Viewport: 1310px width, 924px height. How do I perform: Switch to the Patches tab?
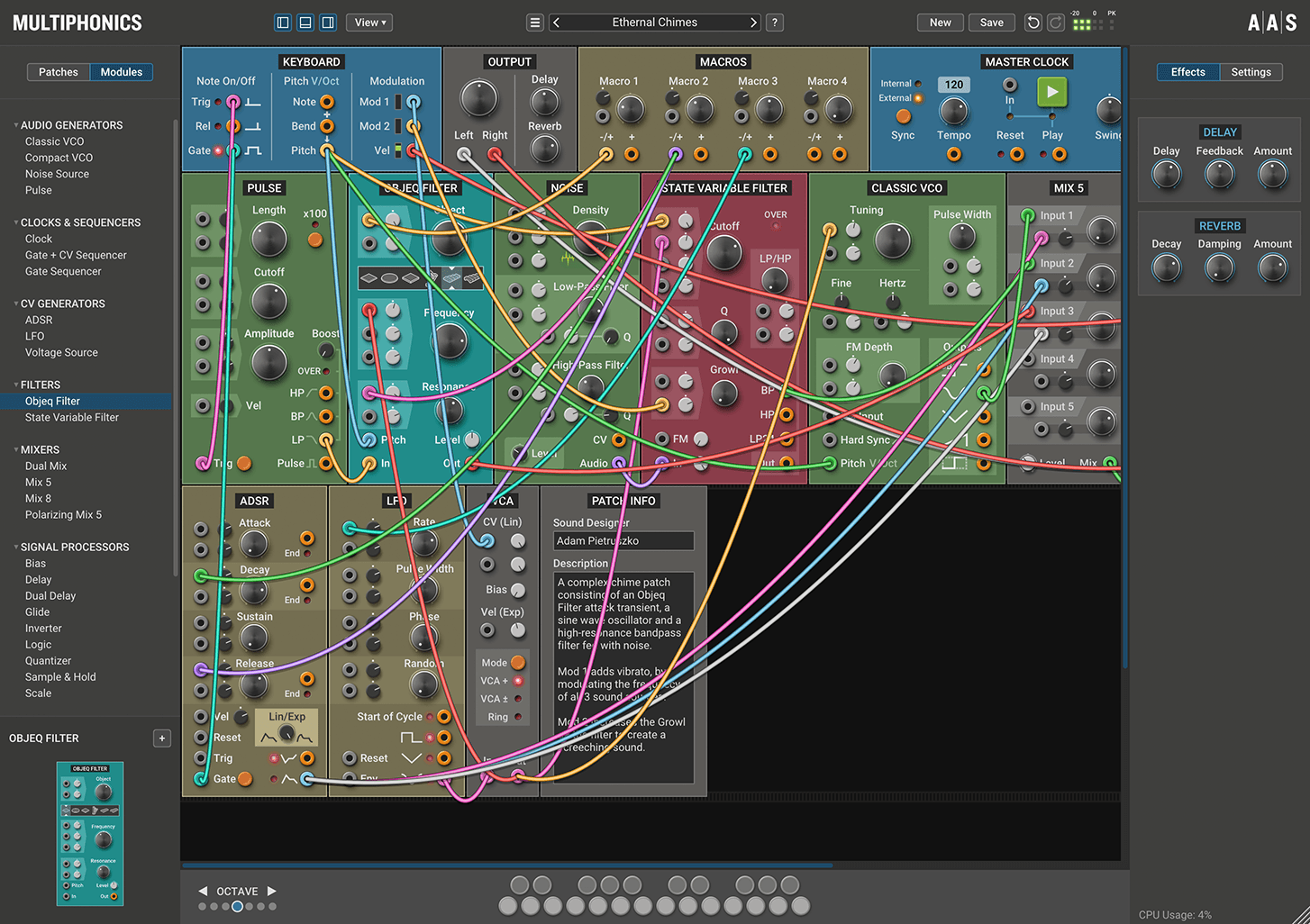pyautogui.click(x=58, y=71)
